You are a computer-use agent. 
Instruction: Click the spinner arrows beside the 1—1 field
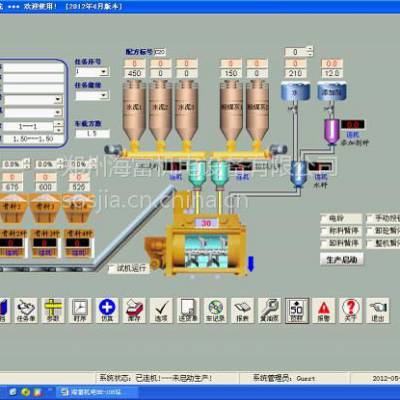[59, 126]
